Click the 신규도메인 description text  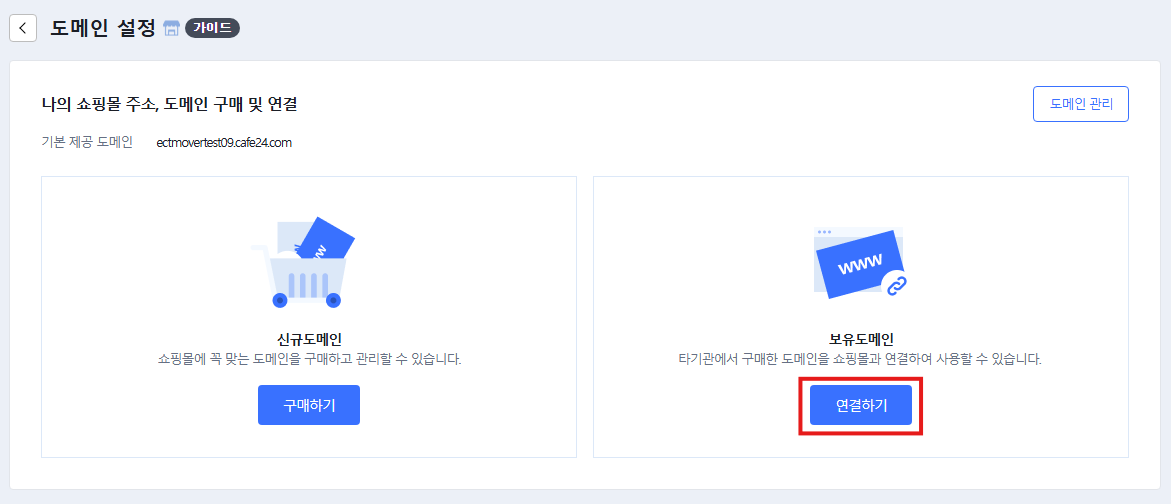pos(309,360)
